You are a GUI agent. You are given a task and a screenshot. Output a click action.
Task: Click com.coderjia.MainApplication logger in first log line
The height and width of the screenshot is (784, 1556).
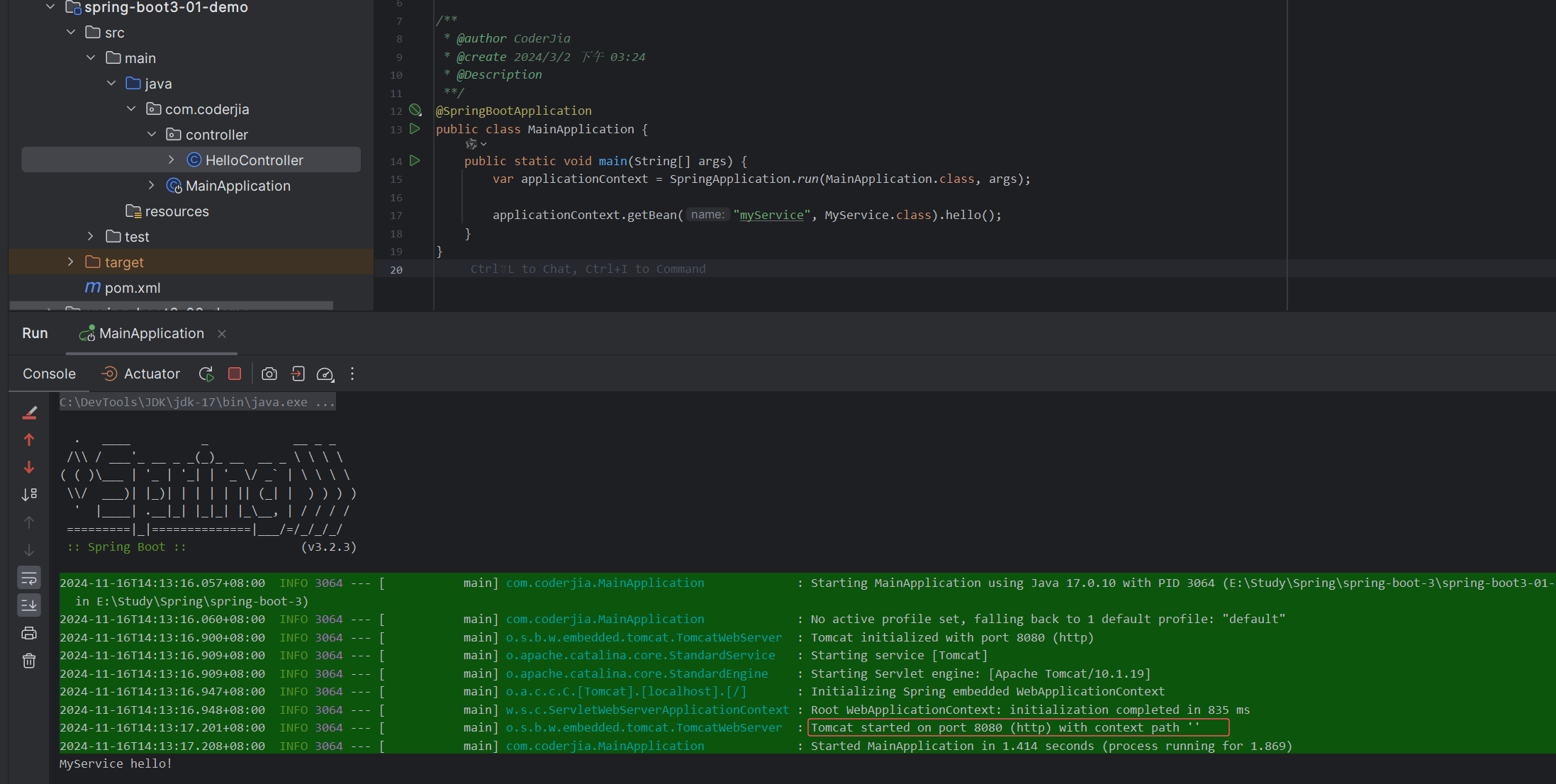[x=605, y=583]
